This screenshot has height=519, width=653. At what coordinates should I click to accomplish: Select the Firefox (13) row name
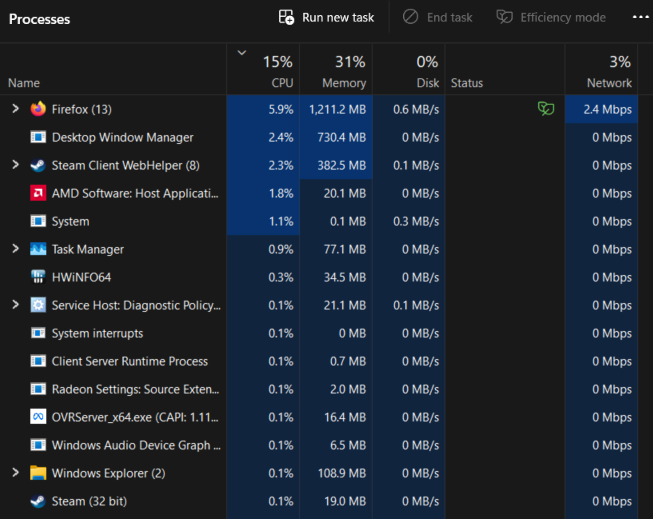(x=82, y=109)
